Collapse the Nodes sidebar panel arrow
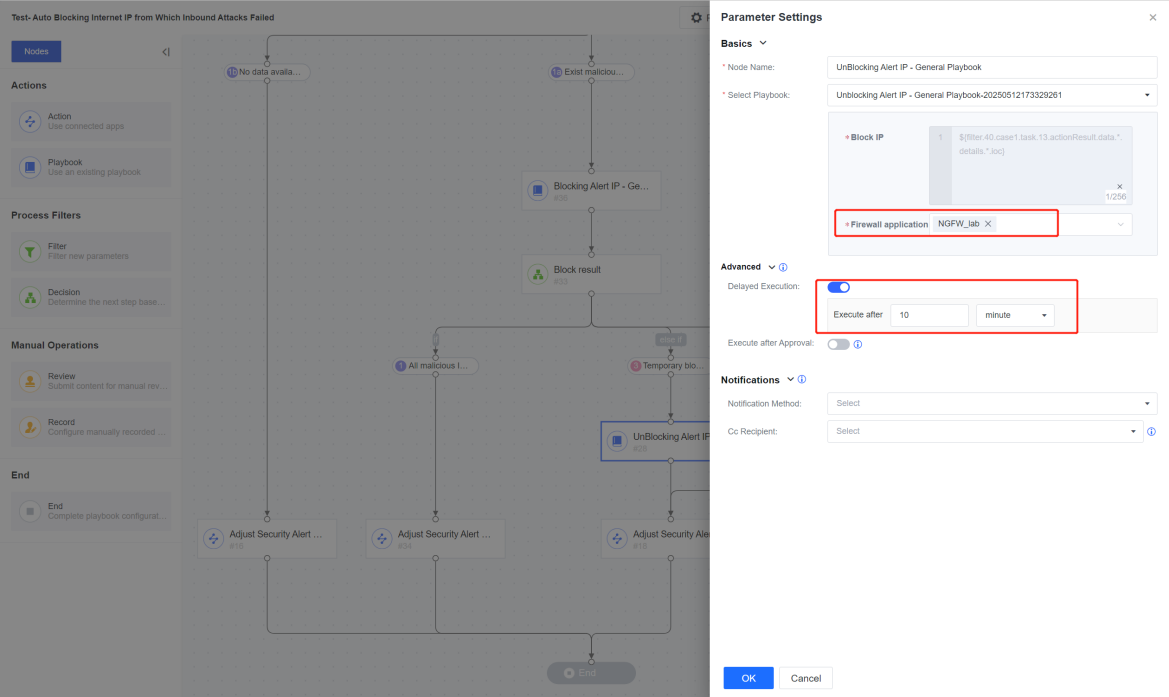This screenshot has width=1169, height=697. [166, 52]
